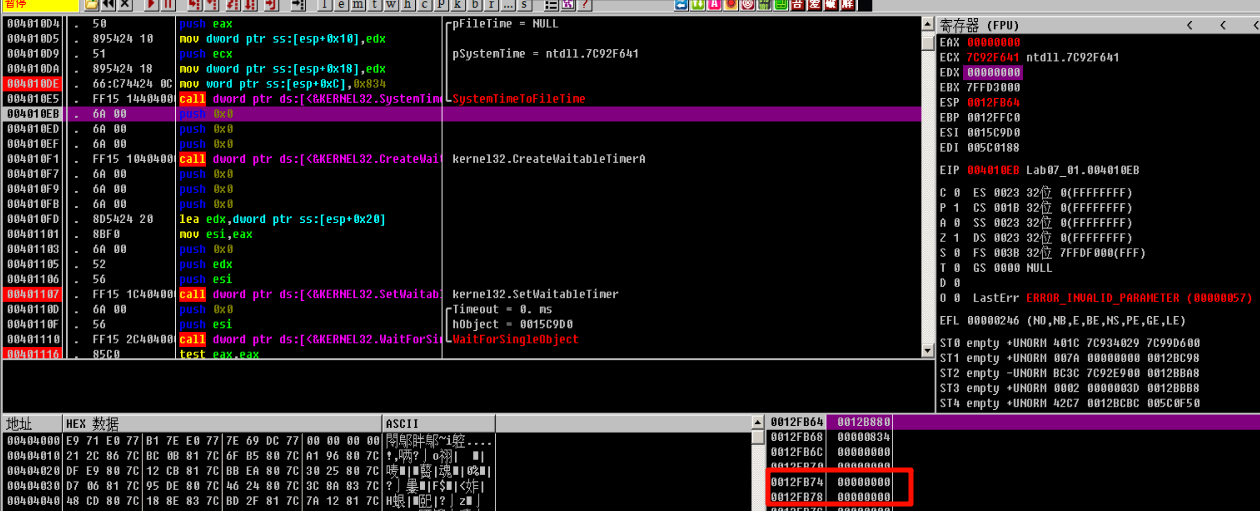Click the green window plugin icon
Screen dimensions: 1260x511
tap(781, 5)
